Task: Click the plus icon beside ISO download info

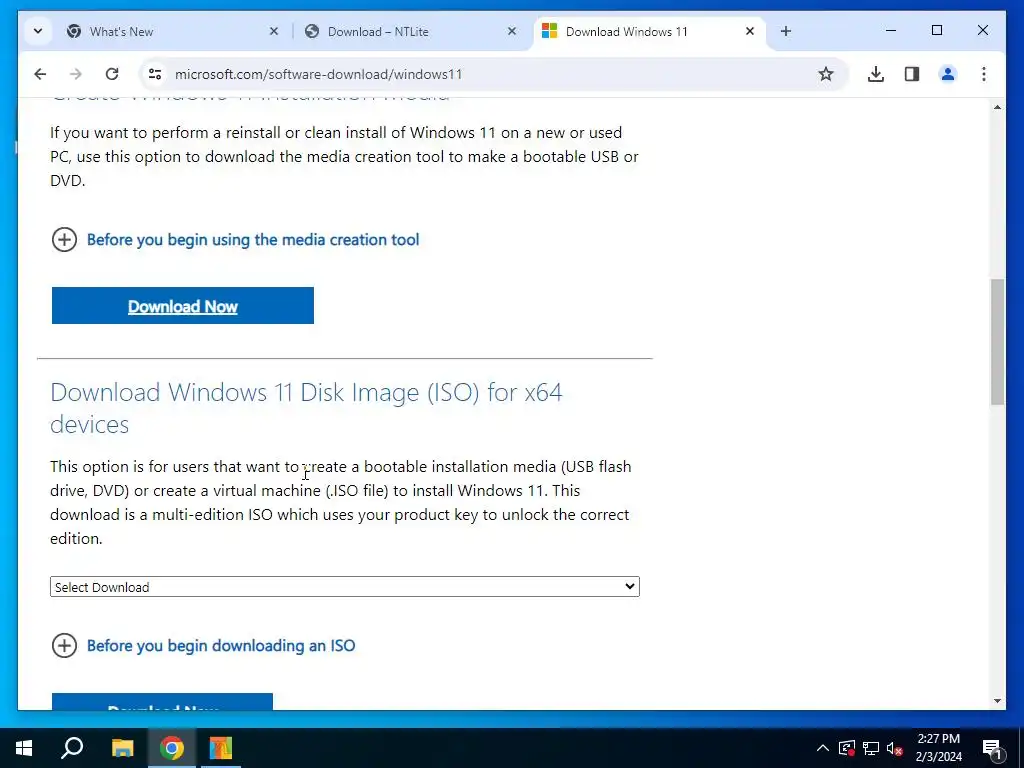Action: pyautogui.click(x=64, y=646)
